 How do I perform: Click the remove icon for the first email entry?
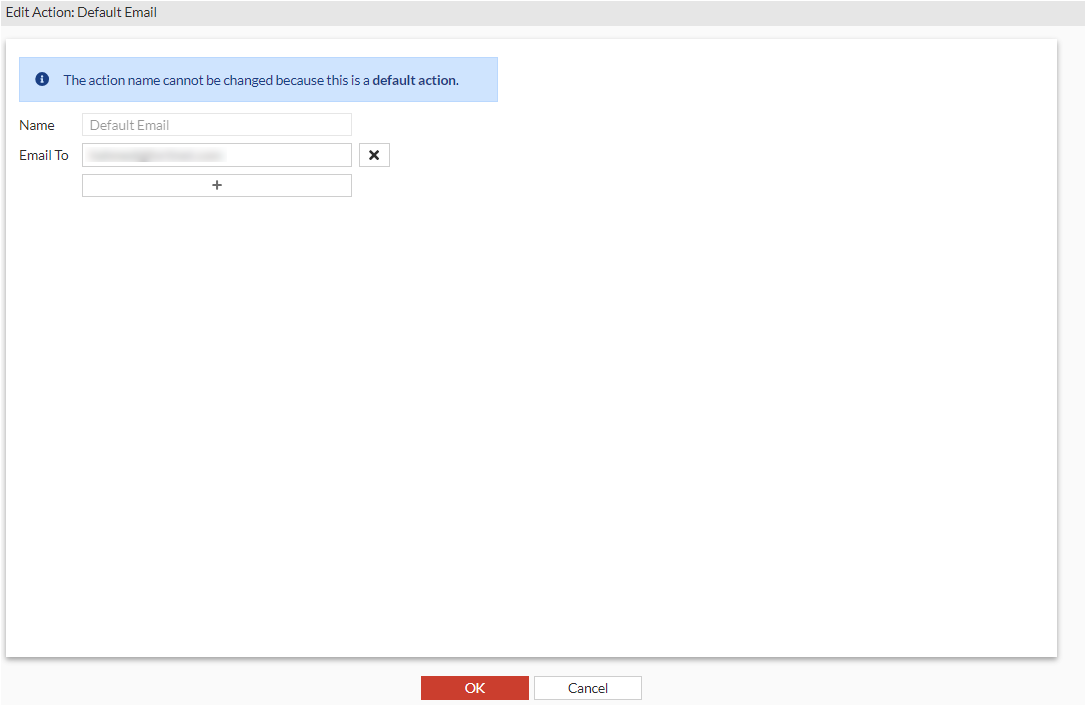click(x=374, y=154)
